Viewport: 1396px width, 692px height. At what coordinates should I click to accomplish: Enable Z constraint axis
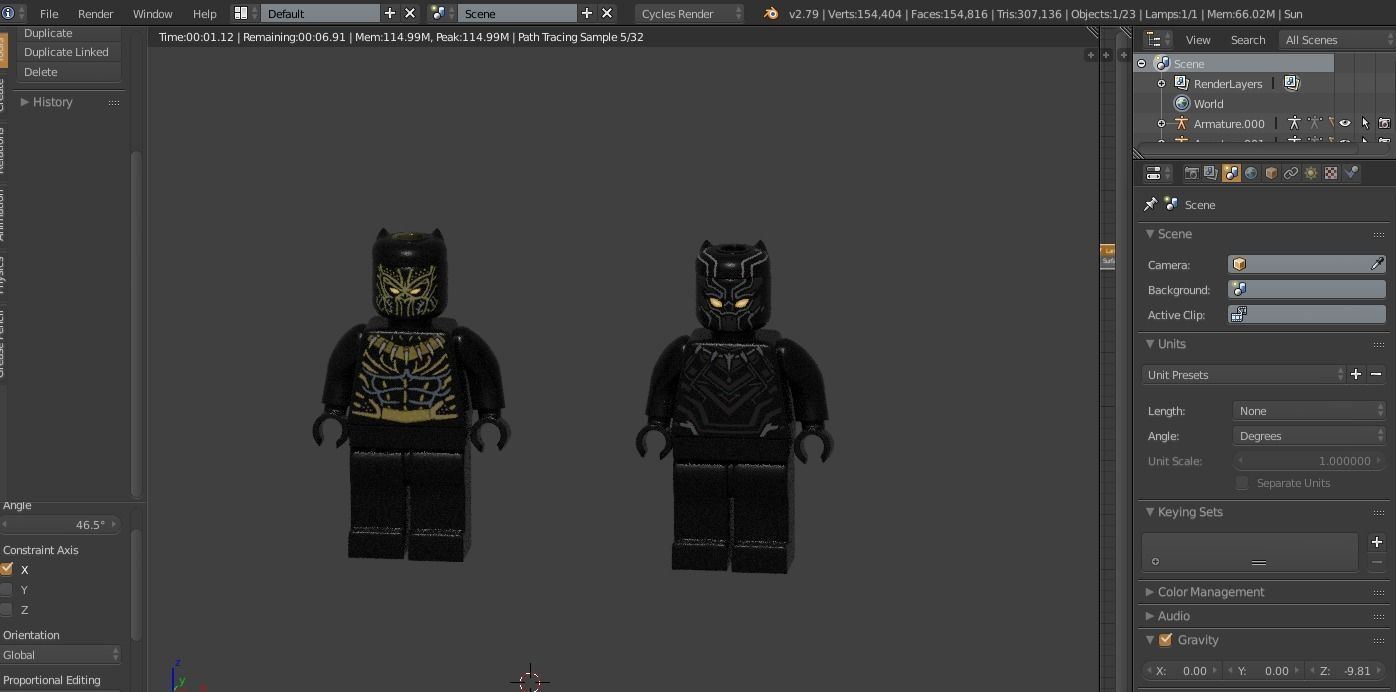pyautogui.click(x=7, y=609)
